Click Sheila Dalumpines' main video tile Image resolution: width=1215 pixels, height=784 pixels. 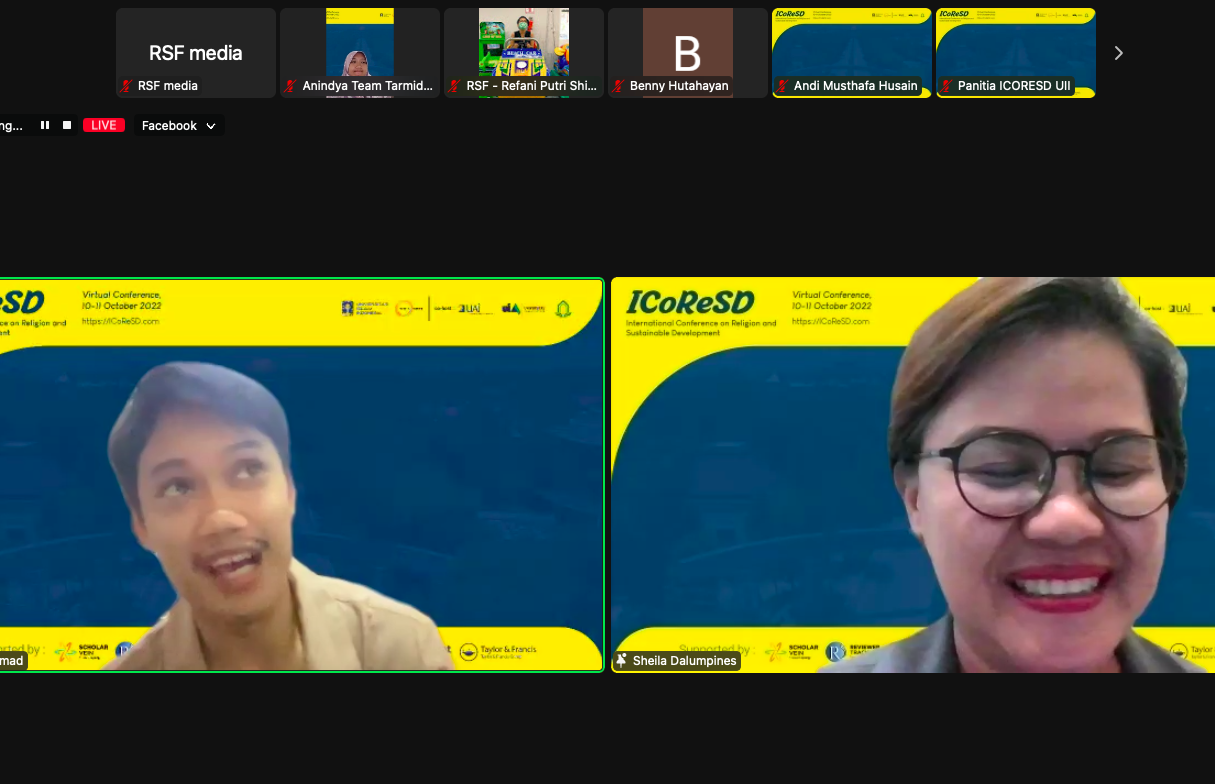(913, 475)
